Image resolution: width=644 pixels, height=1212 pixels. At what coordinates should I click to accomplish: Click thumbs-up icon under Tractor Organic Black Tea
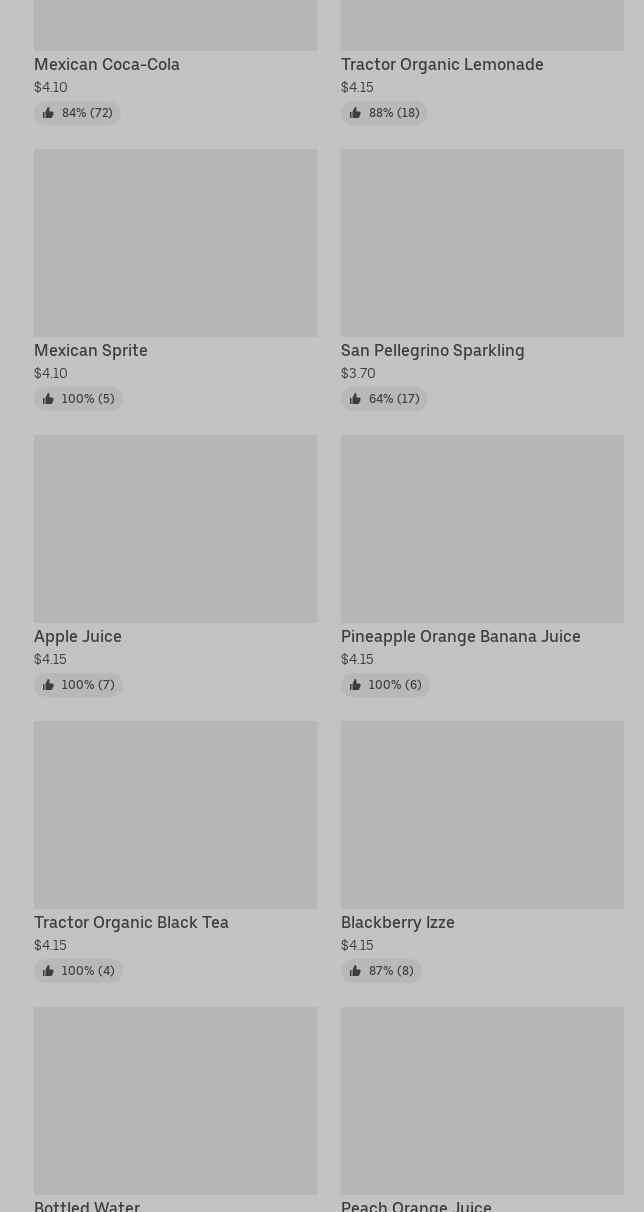click(x=48, y=971)
